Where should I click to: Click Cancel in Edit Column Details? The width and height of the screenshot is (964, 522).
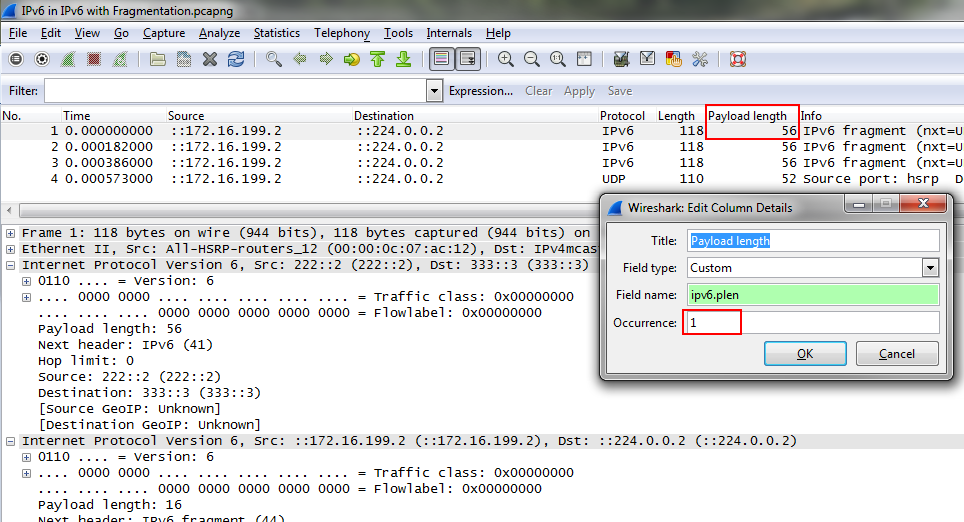(897, 354)
